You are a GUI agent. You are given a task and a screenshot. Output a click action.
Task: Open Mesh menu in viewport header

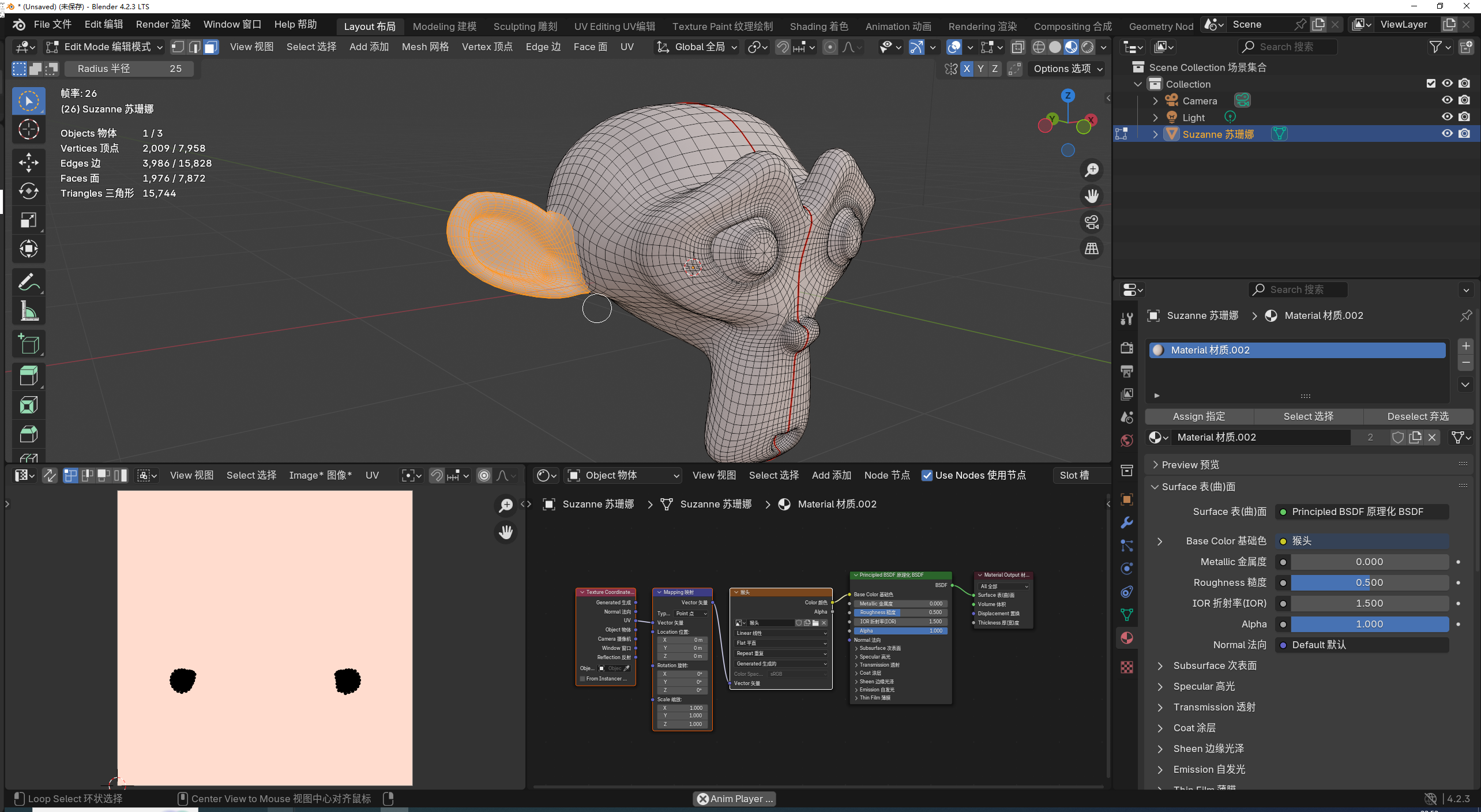[x=425, y=47]
